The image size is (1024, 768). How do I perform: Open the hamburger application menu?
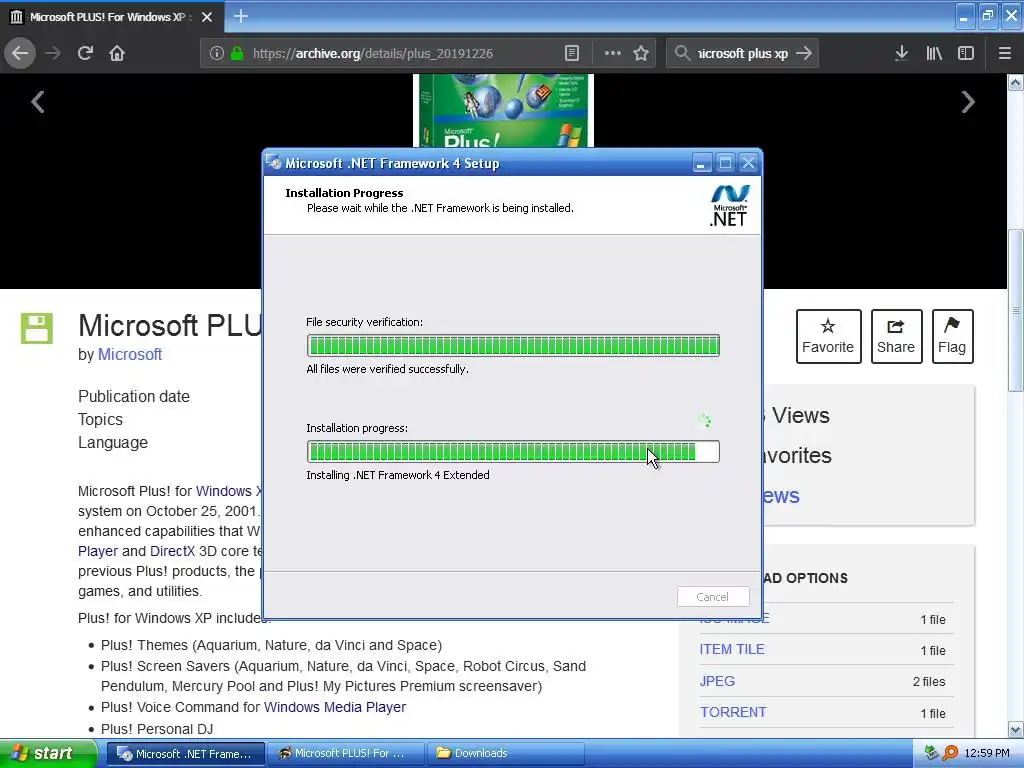point(1004,53)
